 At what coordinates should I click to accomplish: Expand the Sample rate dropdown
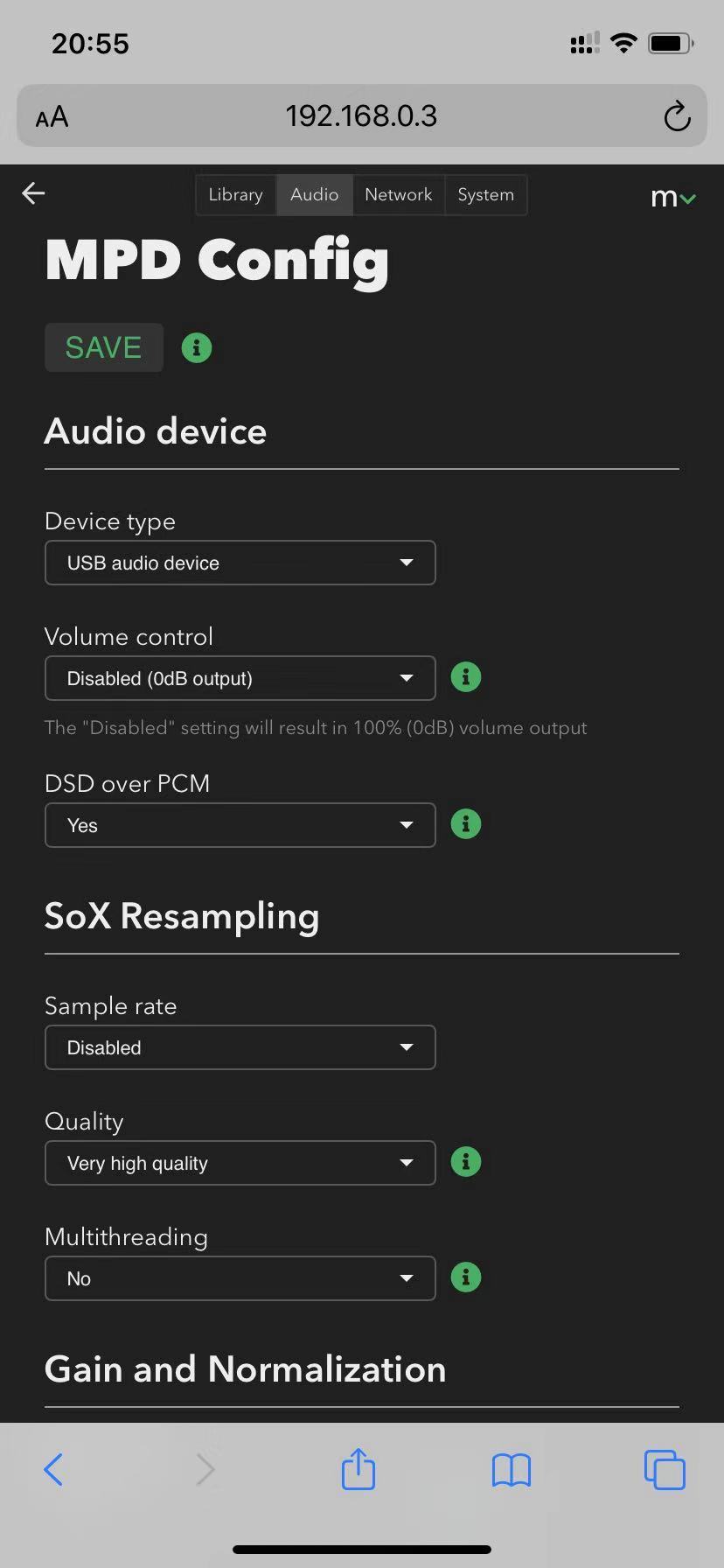[x=240, y=1047]
